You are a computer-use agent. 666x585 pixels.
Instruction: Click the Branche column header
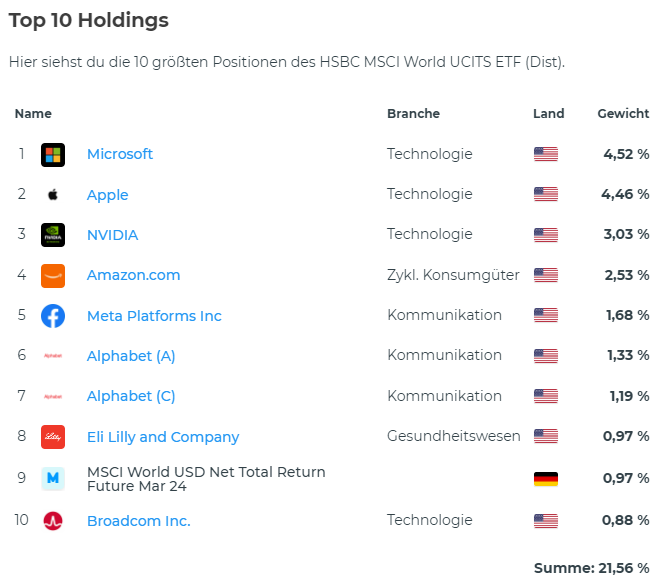(x=413, y=114)
